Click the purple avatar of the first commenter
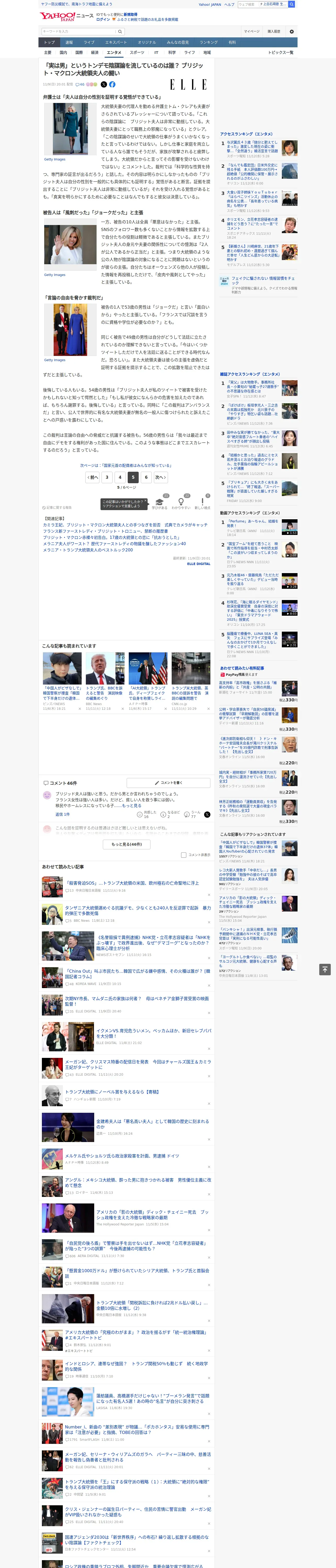Viewport: 336px width, 1568px height. 47,795
